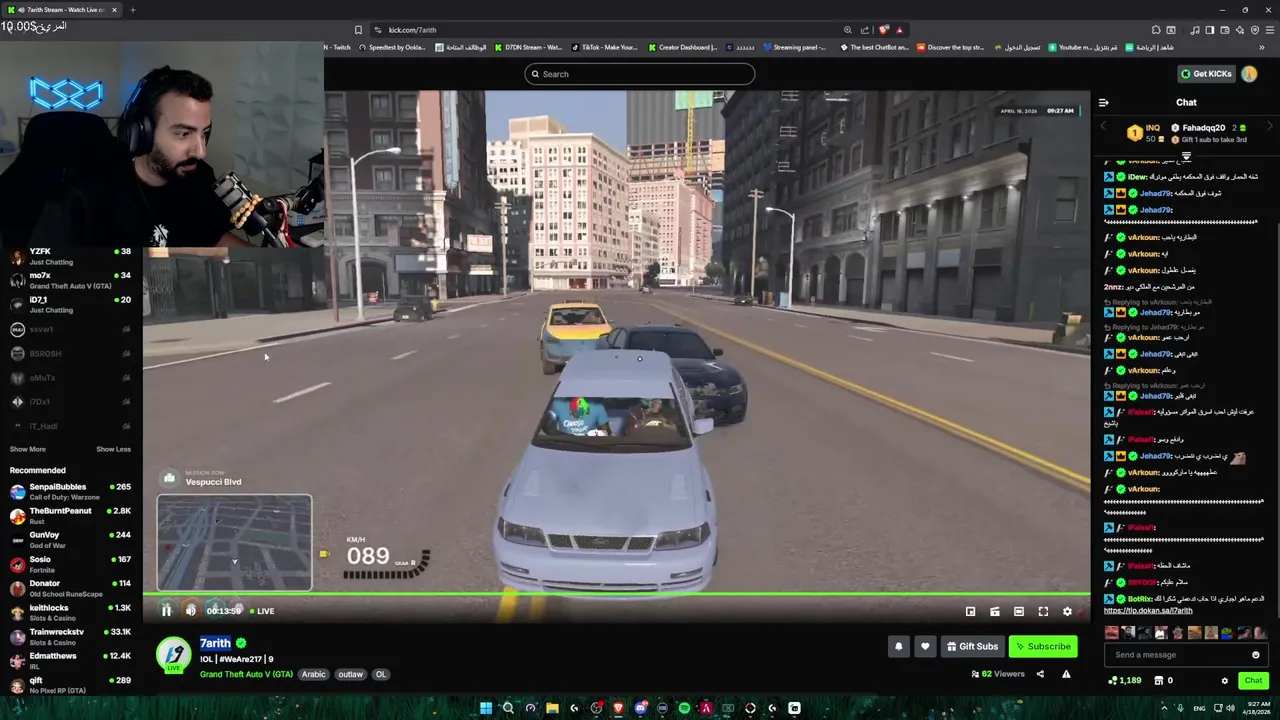Toggle theater mode in the player
The height and width of the screenshot is (720, 1280).
(1019, 611)
